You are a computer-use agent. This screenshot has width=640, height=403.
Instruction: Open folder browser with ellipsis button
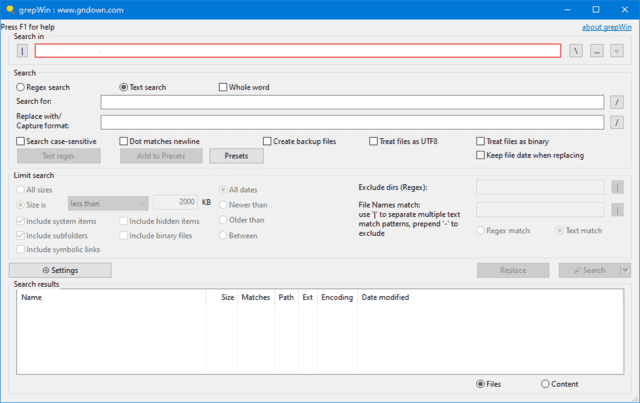(596, 51)
